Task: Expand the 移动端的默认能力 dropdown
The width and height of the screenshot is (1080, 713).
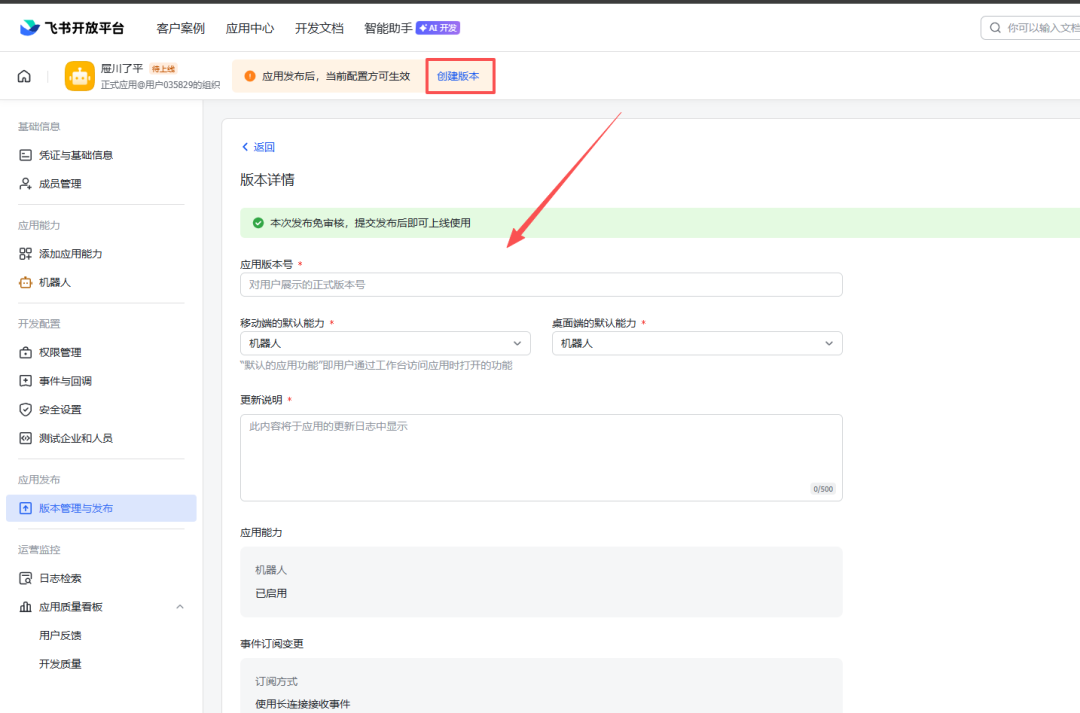Action: pyautogui.click(x=384, y=343)
